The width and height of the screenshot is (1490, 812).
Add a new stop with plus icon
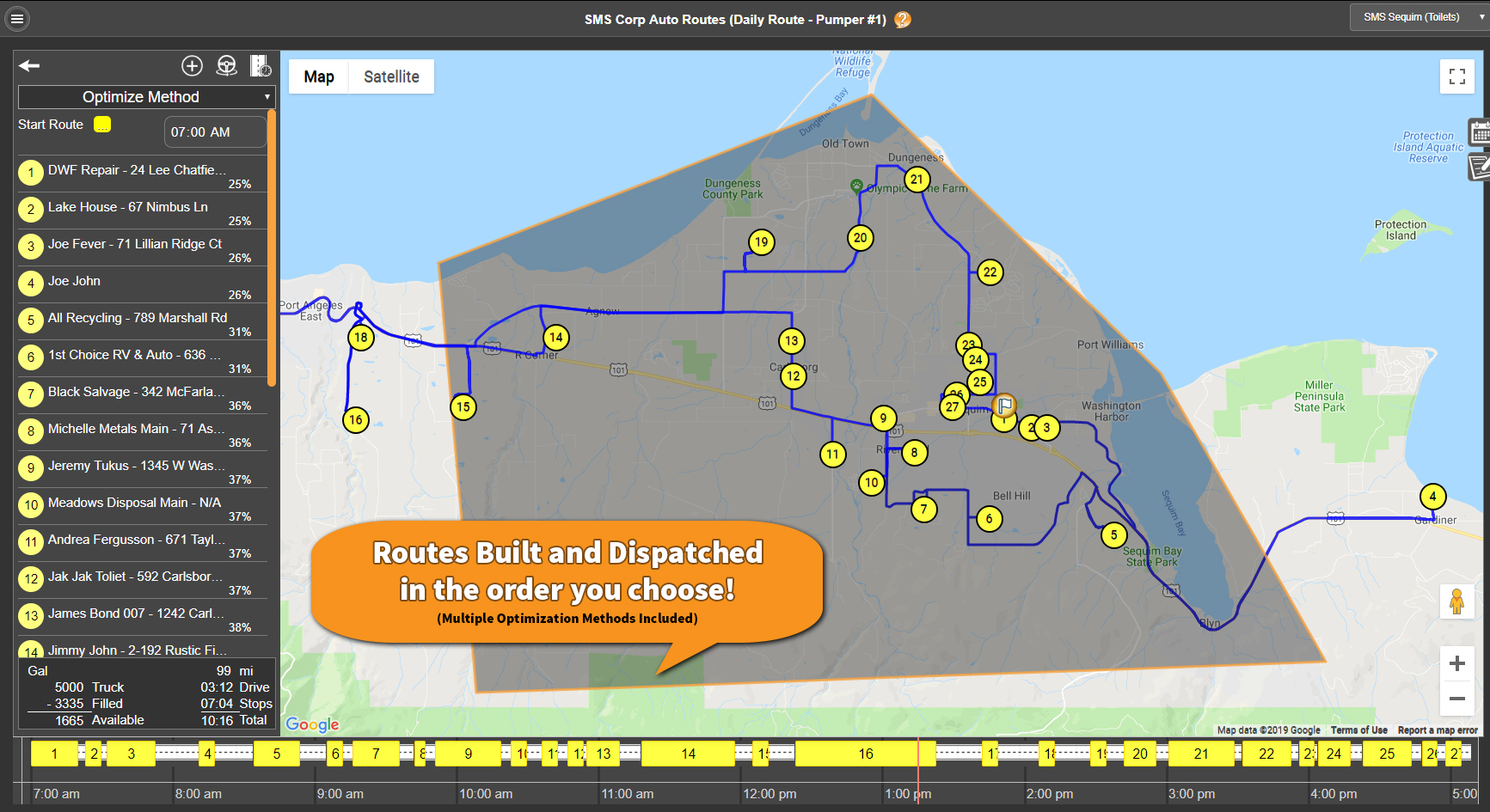tap(192, 66)
